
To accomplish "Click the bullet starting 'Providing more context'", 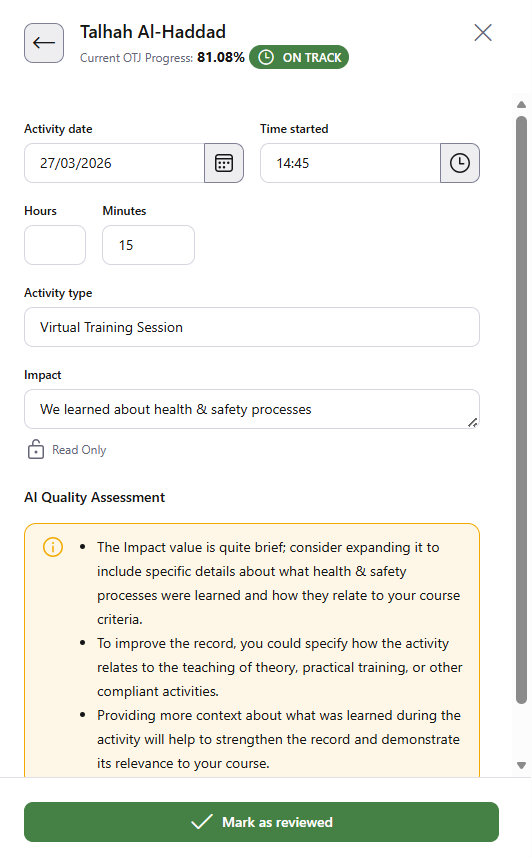I will 279,739.
